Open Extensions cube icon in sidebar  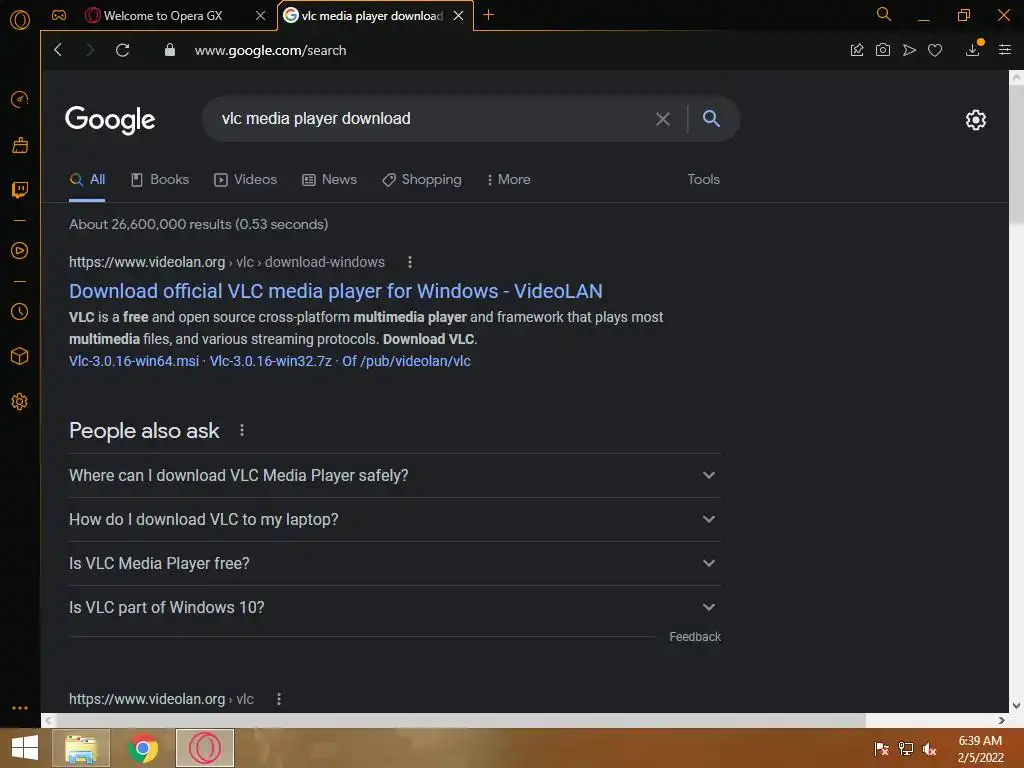coord(20,356)
